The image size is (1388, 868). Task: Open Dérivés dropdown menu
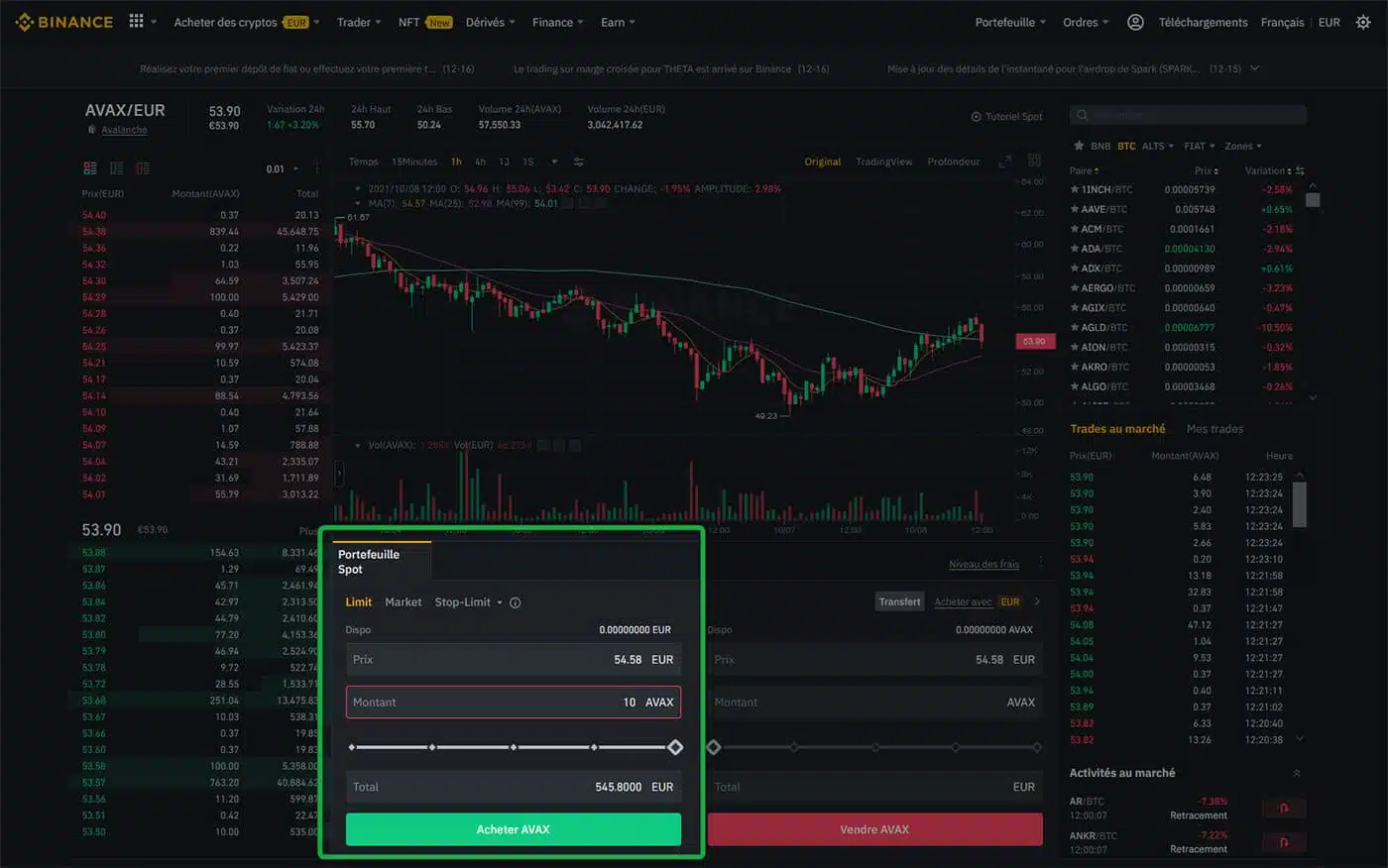click(x=490, y=22)
